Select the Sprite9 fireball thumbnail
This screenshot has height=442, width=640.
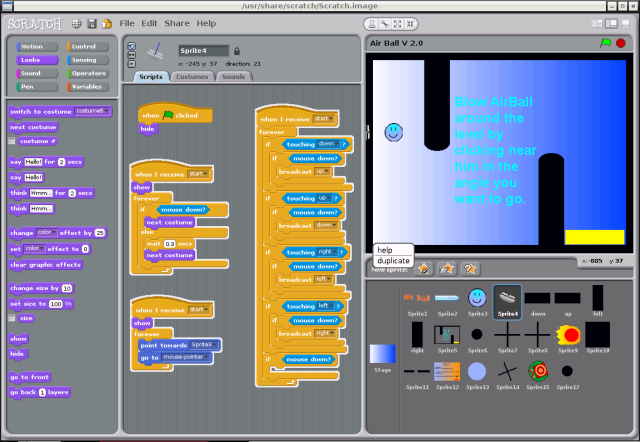coord(568,333)
